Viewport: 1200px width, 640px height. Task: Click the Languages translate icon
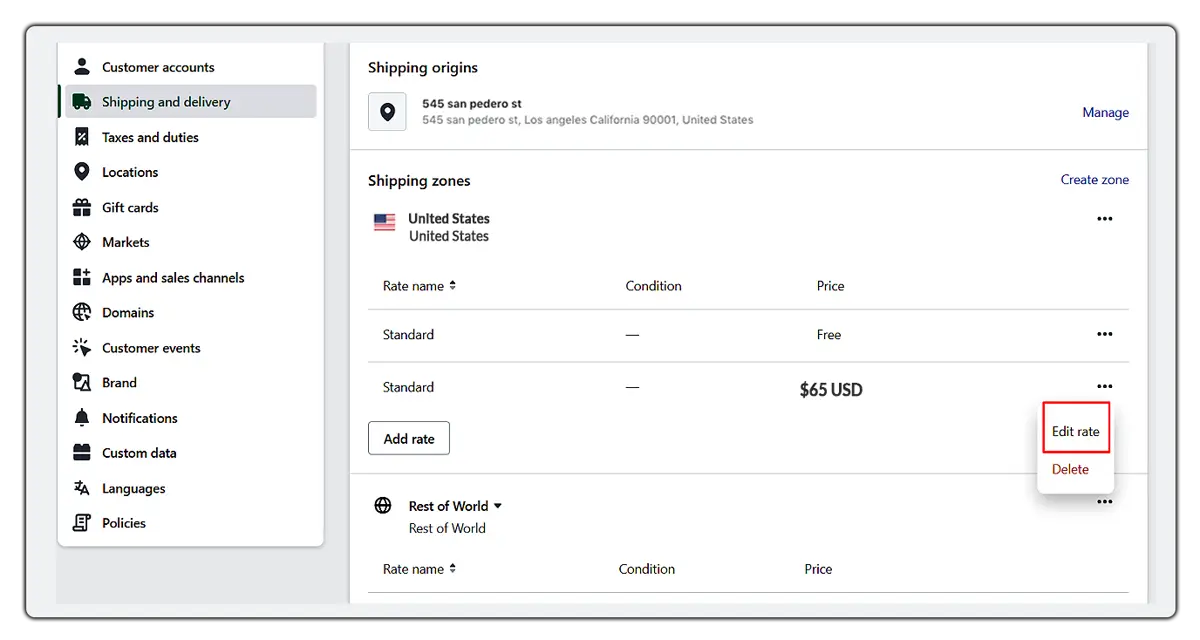tap(82, 488)
